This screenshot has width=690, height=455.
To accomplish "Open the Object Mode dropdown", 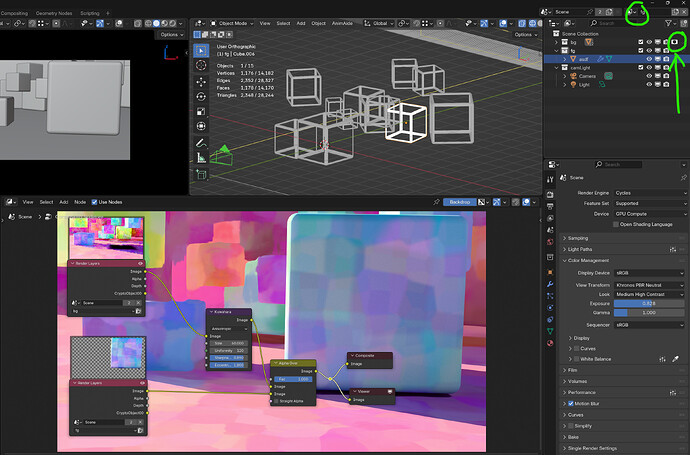I will point(231,23).
